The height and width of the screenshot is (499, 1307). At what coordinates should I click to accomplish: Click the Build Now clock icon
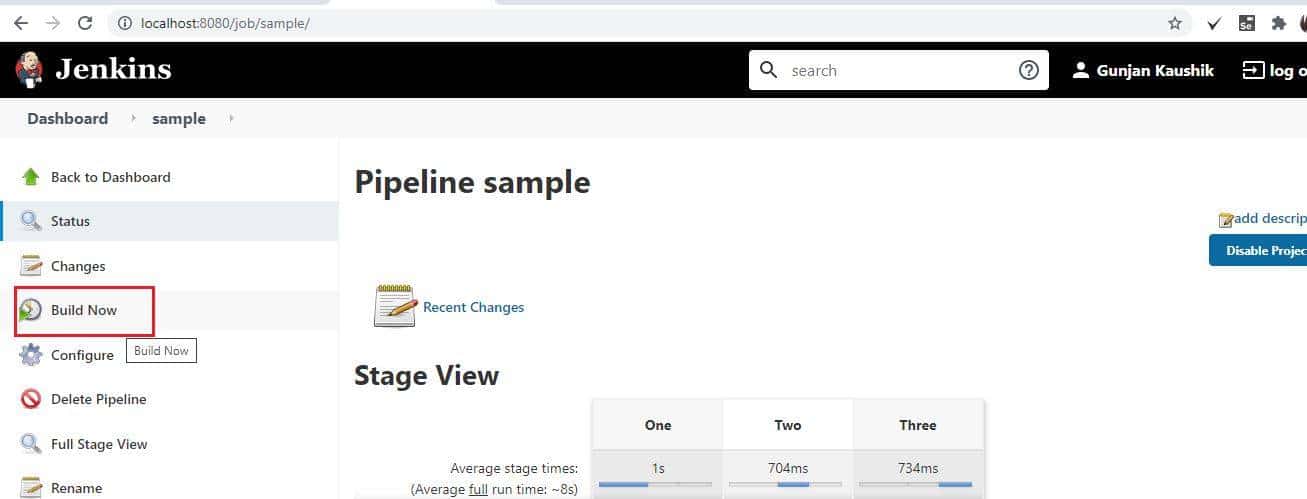point(31,310)
